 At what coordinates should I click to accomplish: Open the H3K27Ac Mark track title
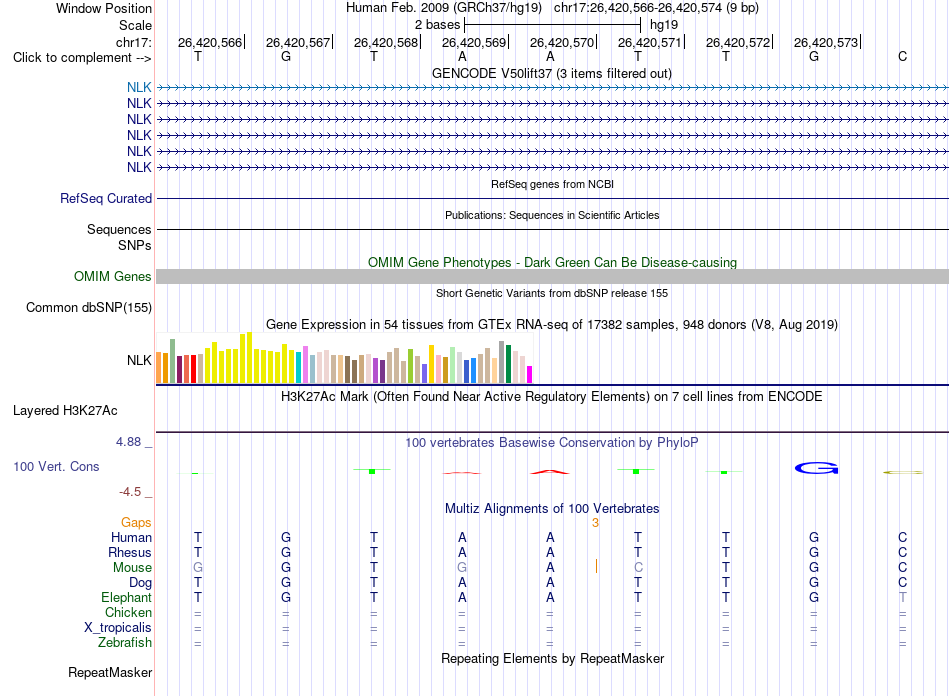coord(551,396)
